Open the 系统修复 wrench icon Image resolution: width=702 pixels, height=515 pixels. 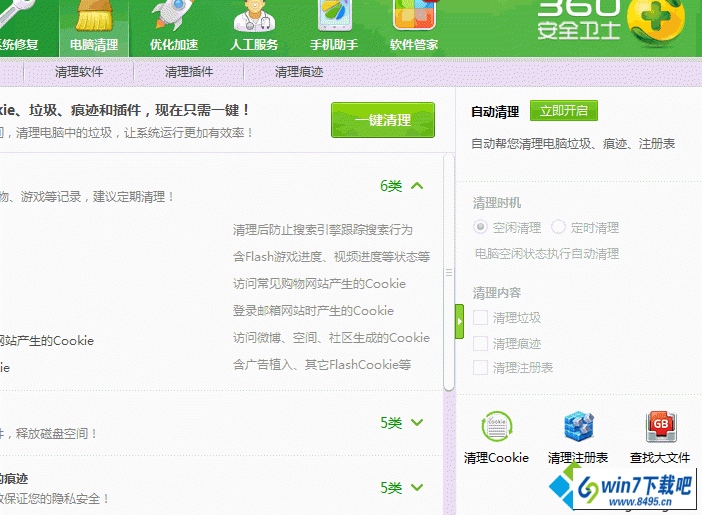pyautogui.click(x=16, y=16)
